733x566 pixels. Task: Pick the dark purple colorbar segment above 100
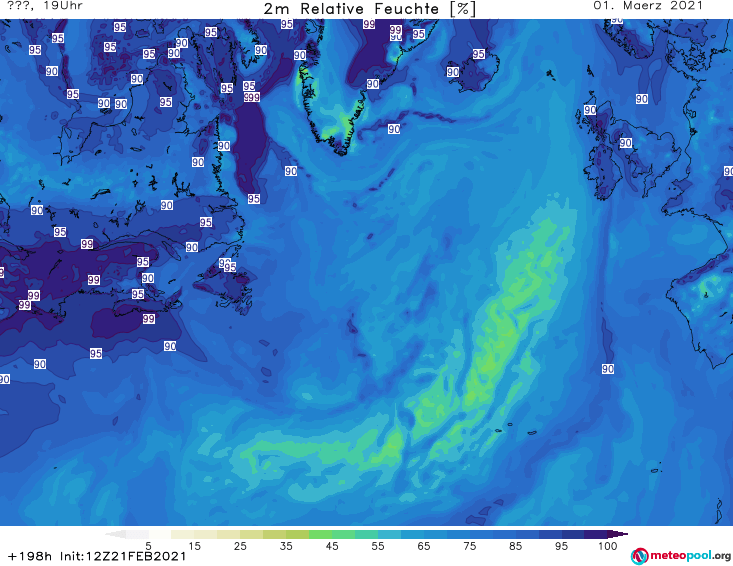pyautogui.click(x=618, y=534)
